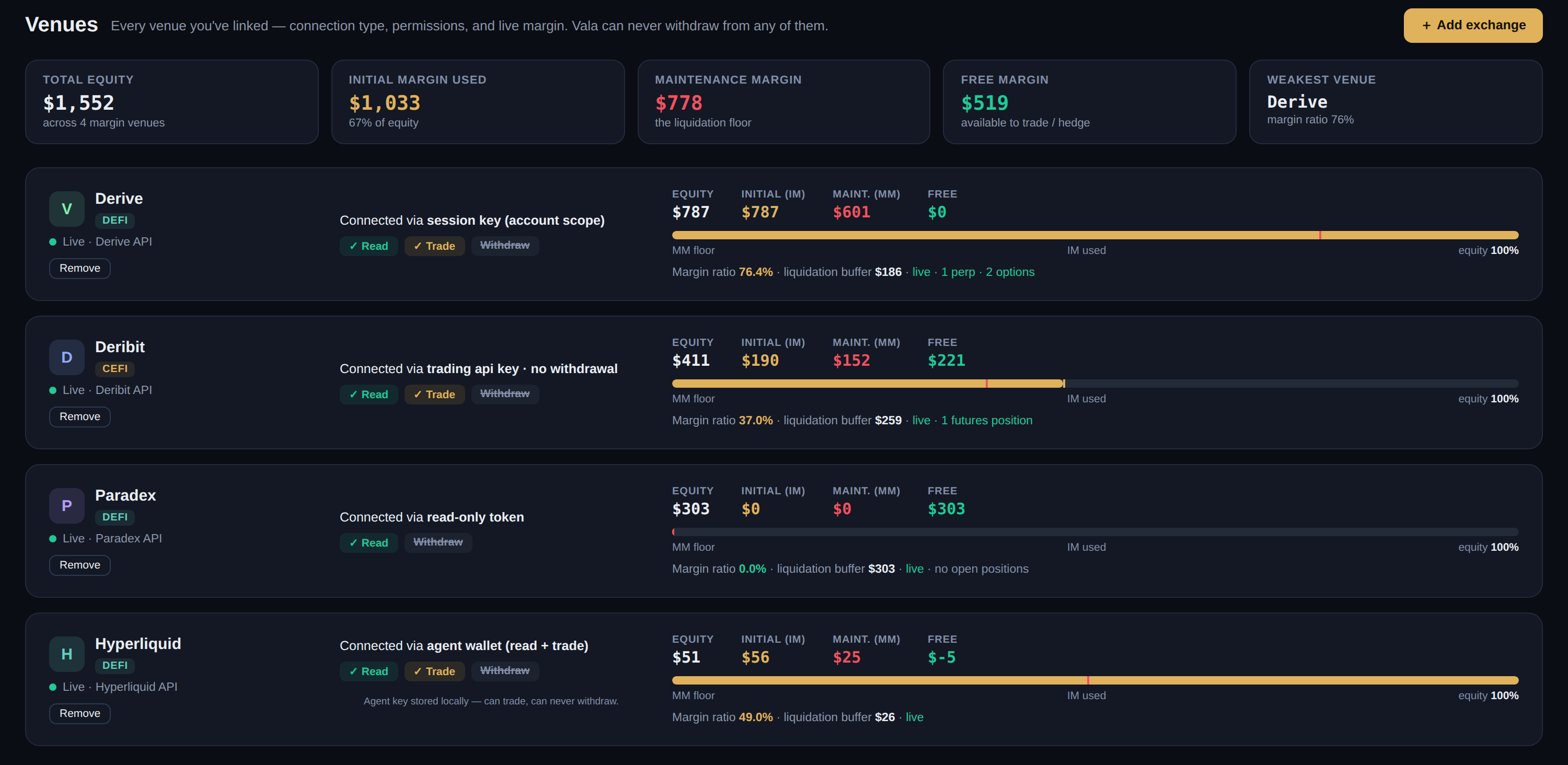Click Paradex's free margin $303

[947, 509]
